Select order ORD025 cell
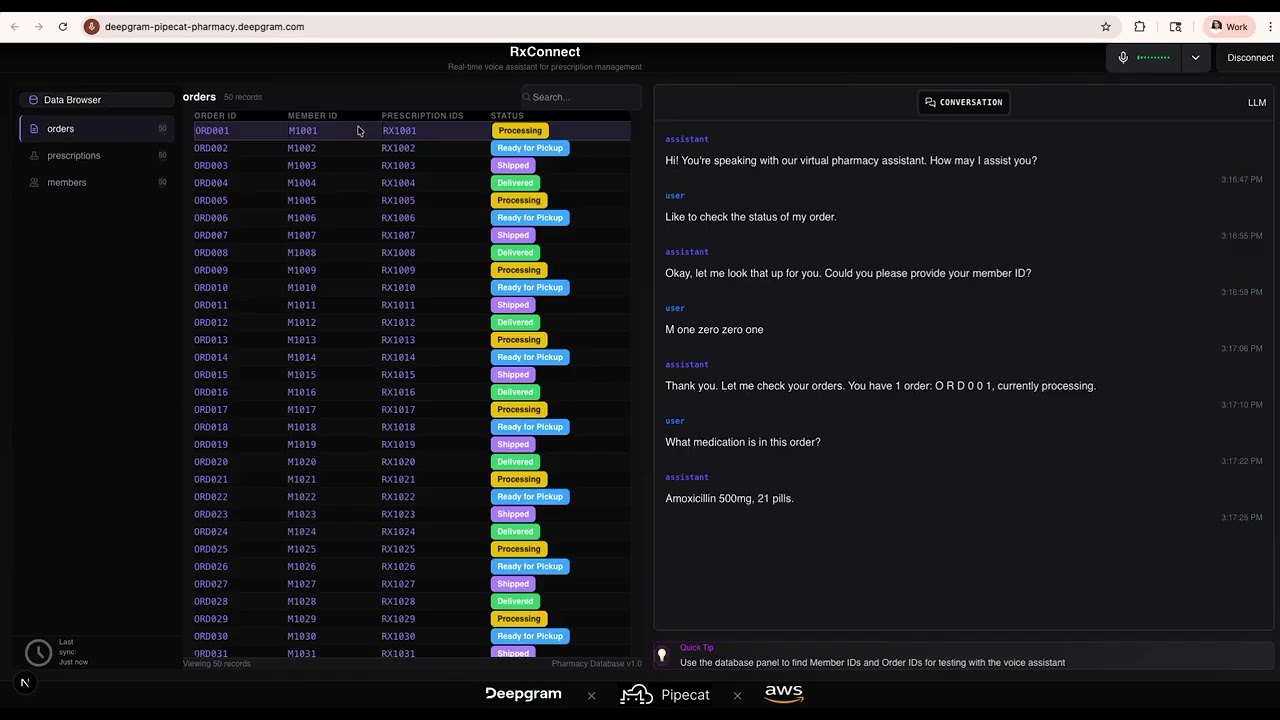The image size is (1280, 720). point(211,549)
